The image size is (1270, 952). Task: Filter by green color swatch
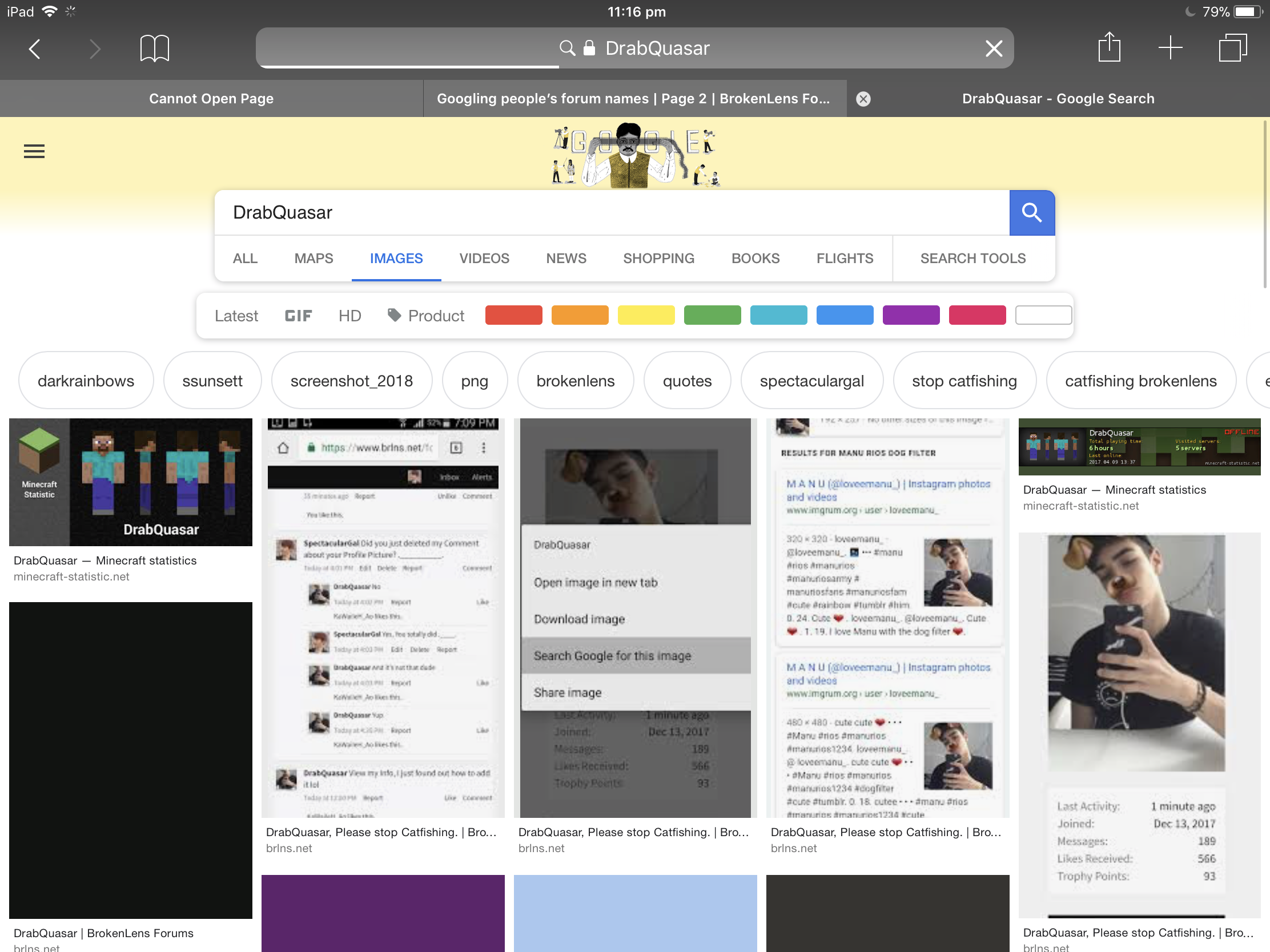point(712,315)
